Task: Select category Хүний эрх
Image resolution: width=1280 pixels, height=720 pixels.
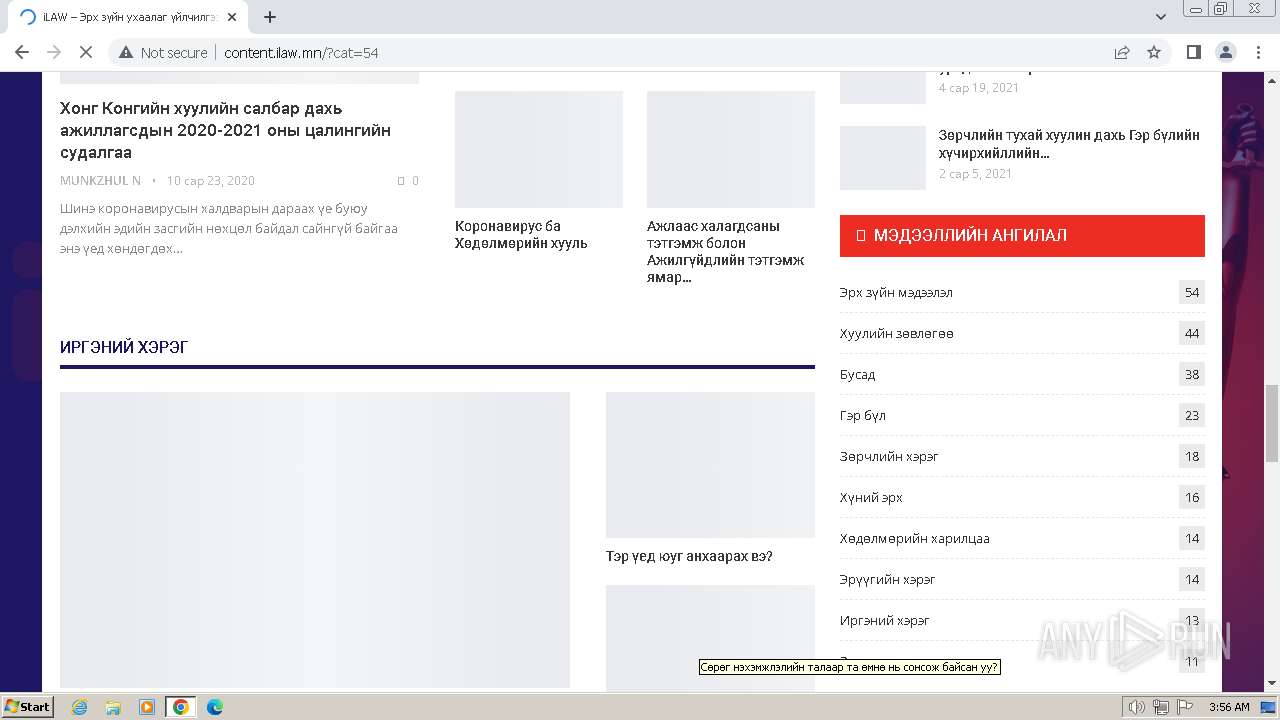Action: [x=871, y=498]
